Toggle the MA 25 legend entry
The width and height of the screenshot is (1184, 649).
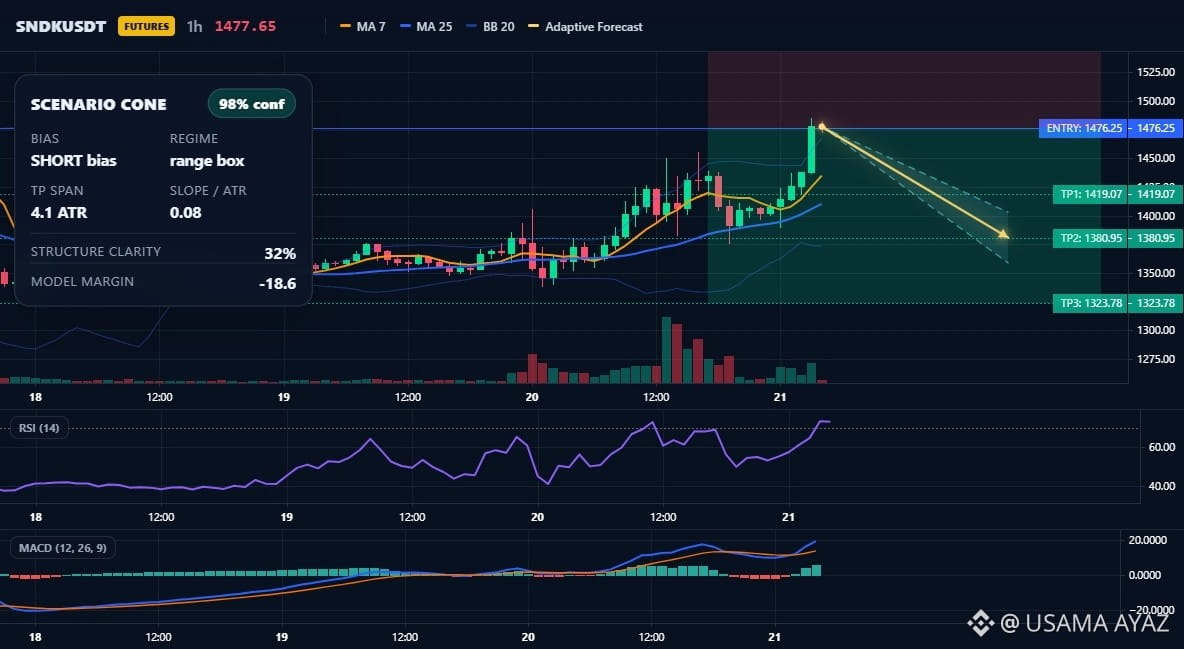point(427,26)
